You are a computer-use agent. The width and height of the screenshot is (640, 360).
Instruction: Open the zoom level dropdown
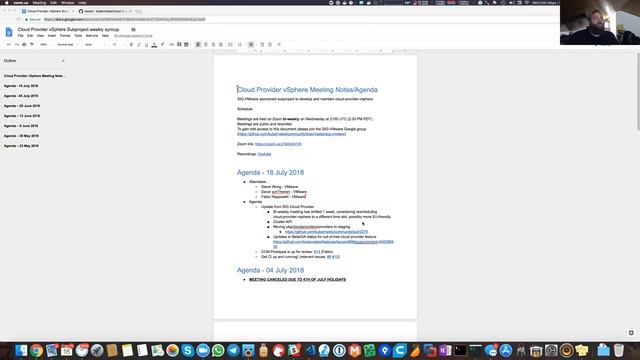pyautogui.click(x=45, y=44)
